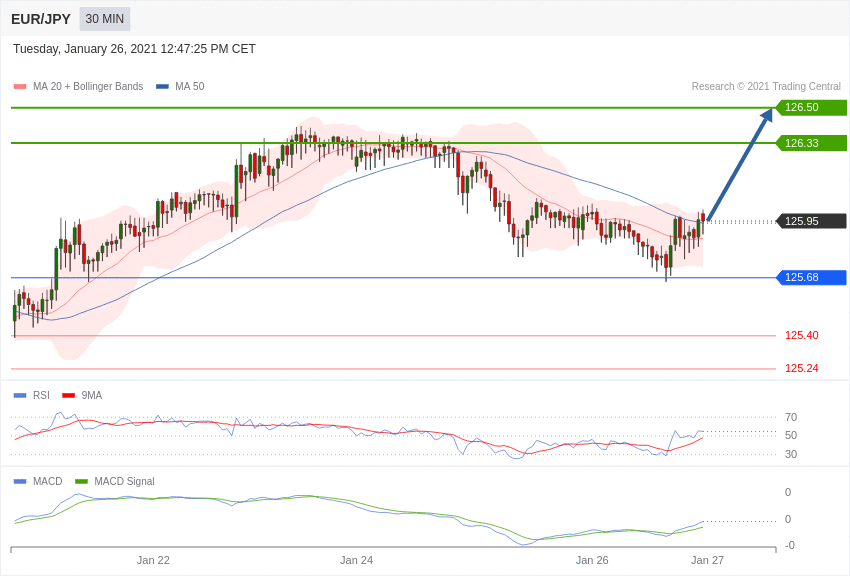Image resolution: width=850 pixels, height=576 pixels.
Task: Click the 125.40 red support label
Action: click(801, 335)
